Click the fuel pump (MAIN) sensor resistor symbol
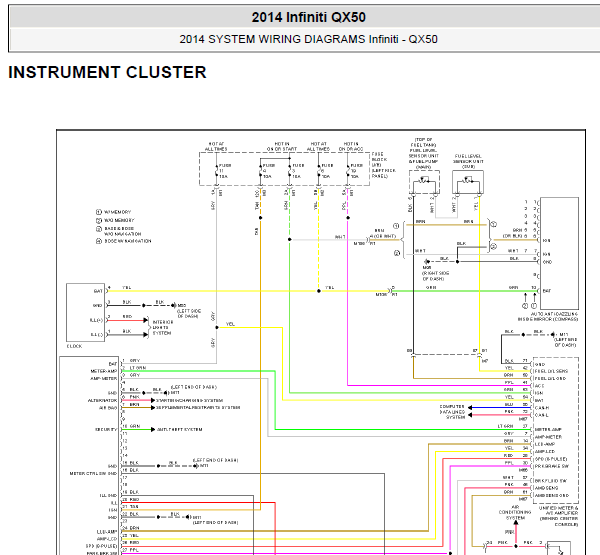600x555 pixels. coord(424,180)
